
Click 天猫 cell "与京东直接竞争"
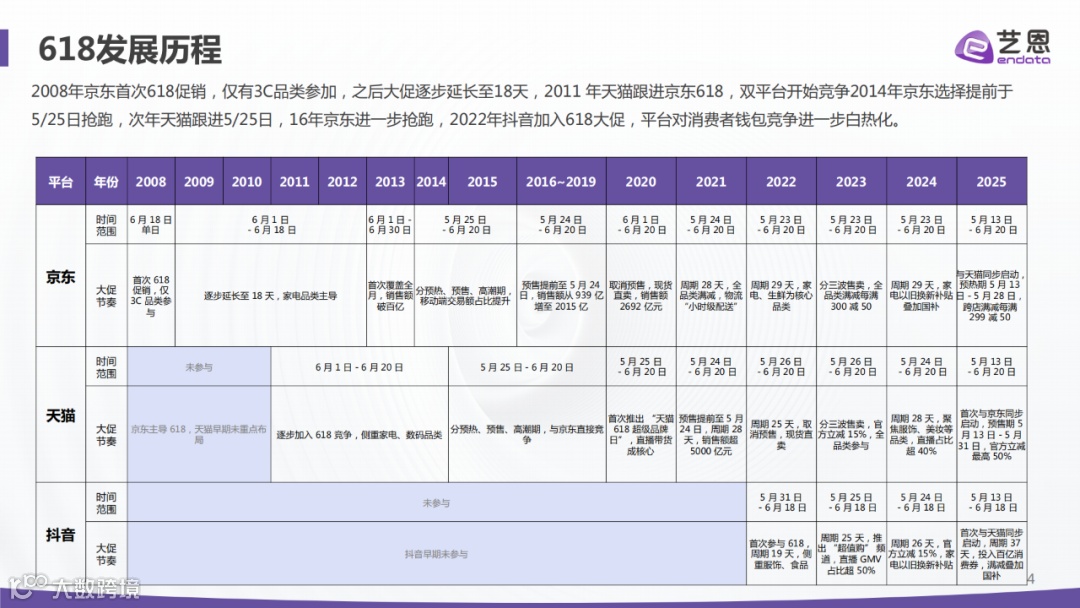tap(527, 434)
